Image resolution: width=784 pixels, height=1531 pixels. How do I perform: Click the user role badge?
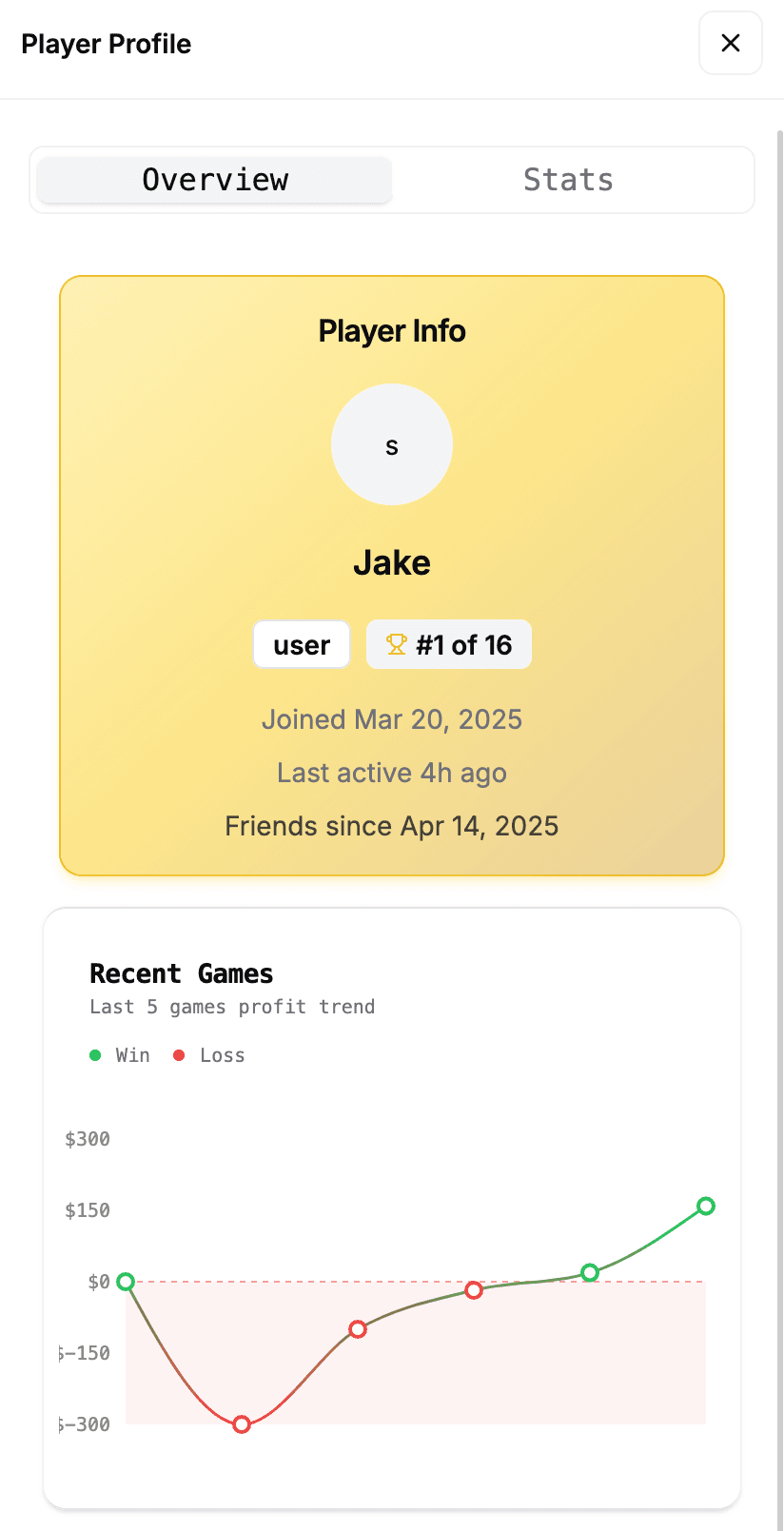point(302,644)
